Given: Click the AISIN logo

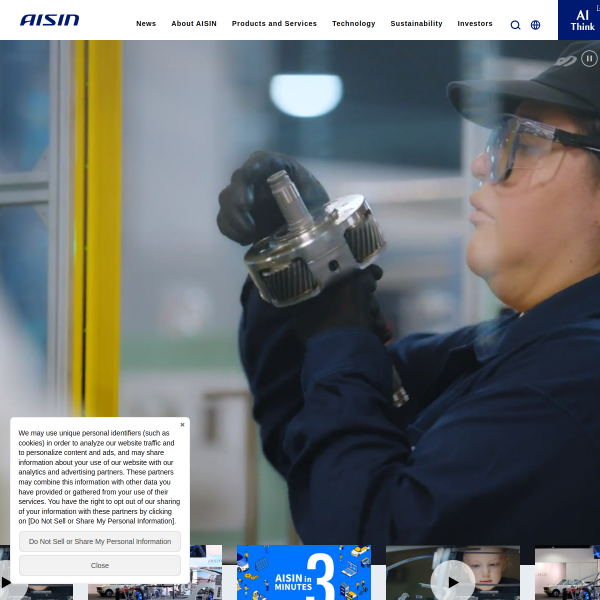Looking at the screenshot, I should (x=49, y=20).
